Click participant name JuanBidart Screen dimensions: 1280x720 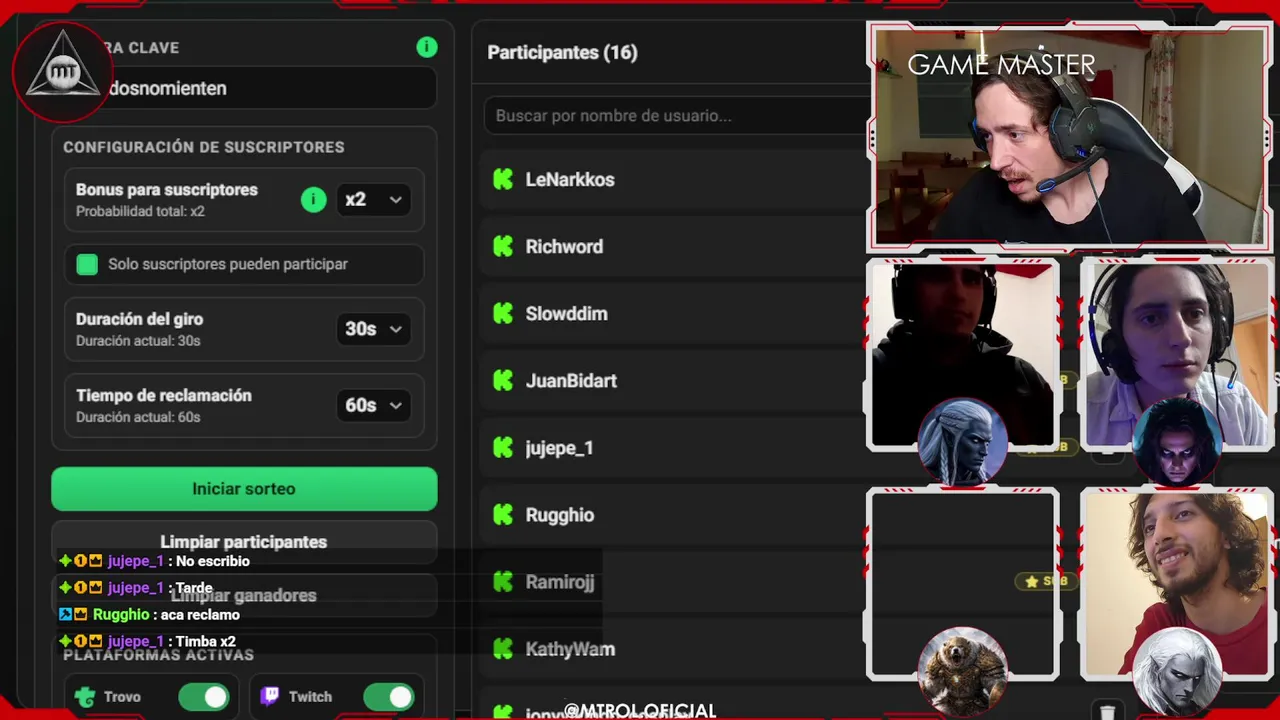571,381
